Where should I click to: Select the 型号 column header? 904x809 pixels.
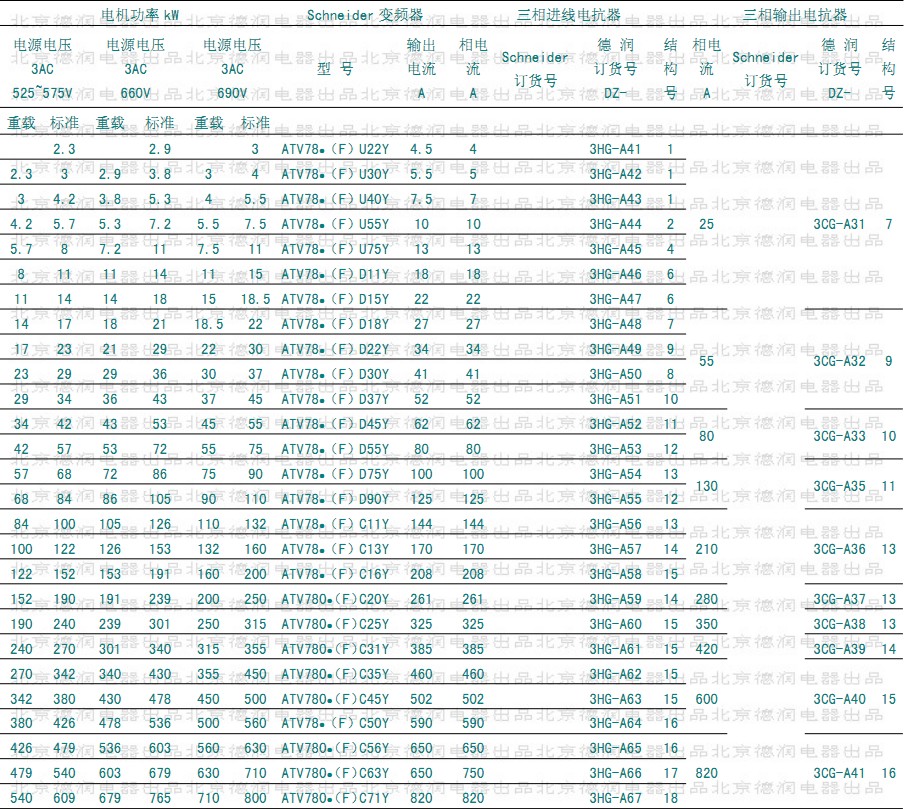pos(335,69)
